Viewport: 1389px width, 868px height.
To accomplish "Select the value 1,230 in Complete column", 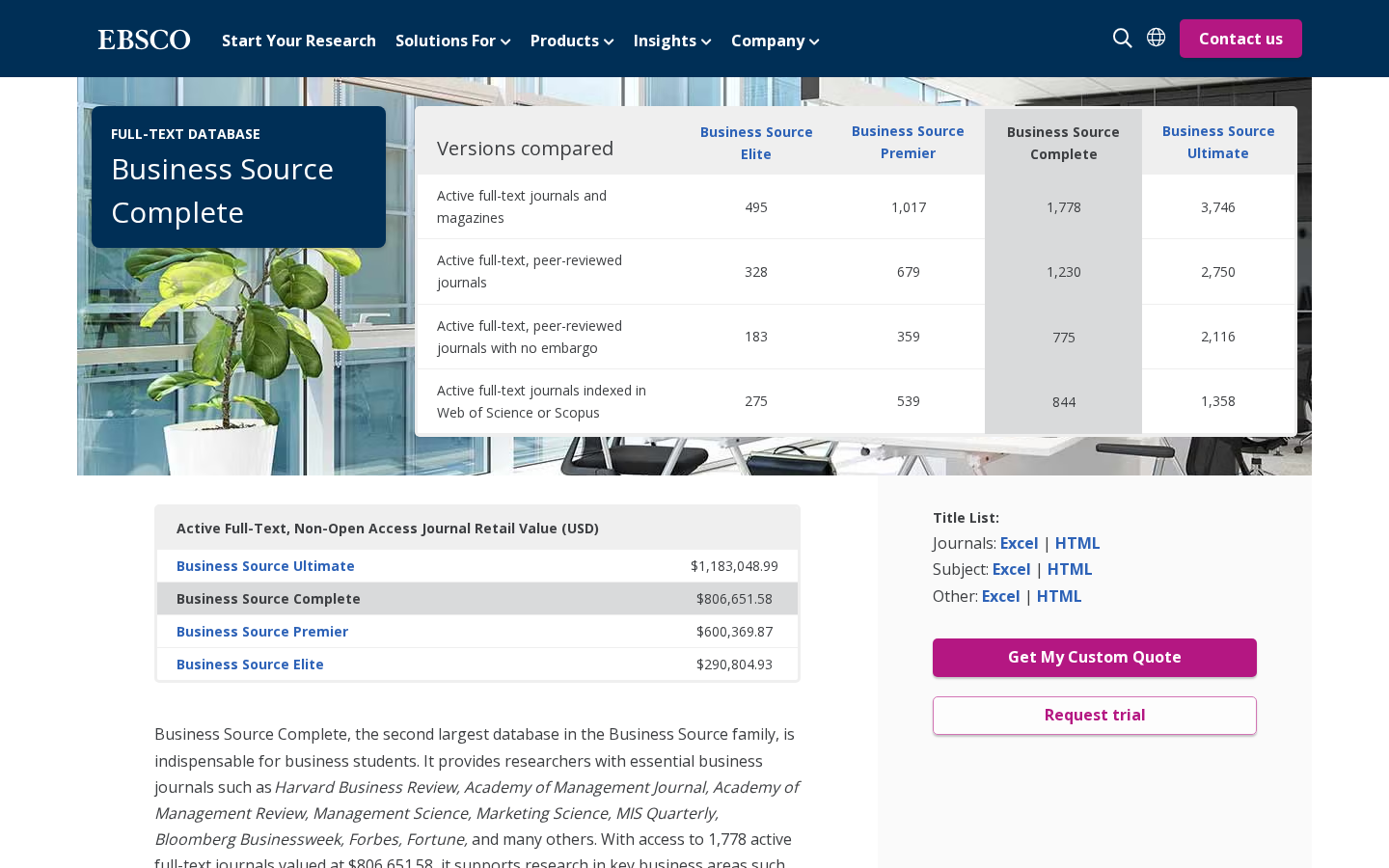I will (1064, 272).
